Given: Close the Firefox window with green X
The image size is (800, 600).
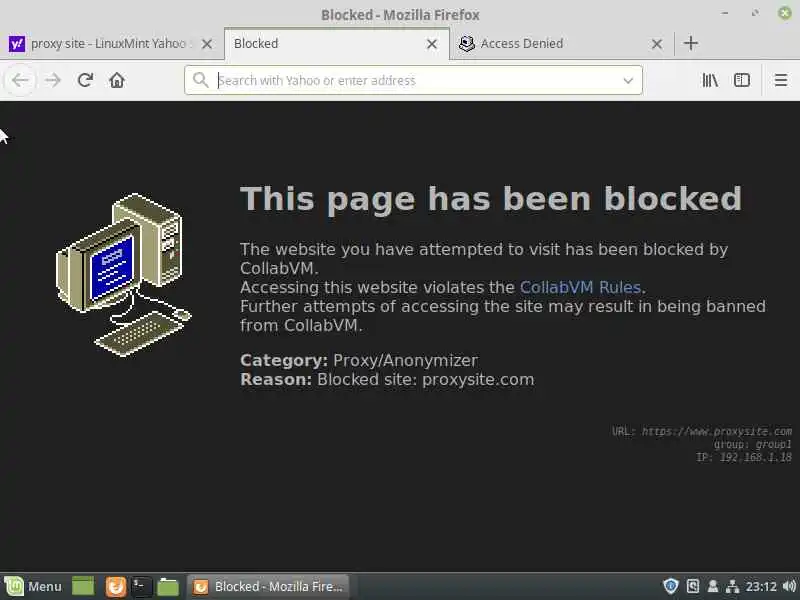Looking at the screenshot, I should [785, 13].
